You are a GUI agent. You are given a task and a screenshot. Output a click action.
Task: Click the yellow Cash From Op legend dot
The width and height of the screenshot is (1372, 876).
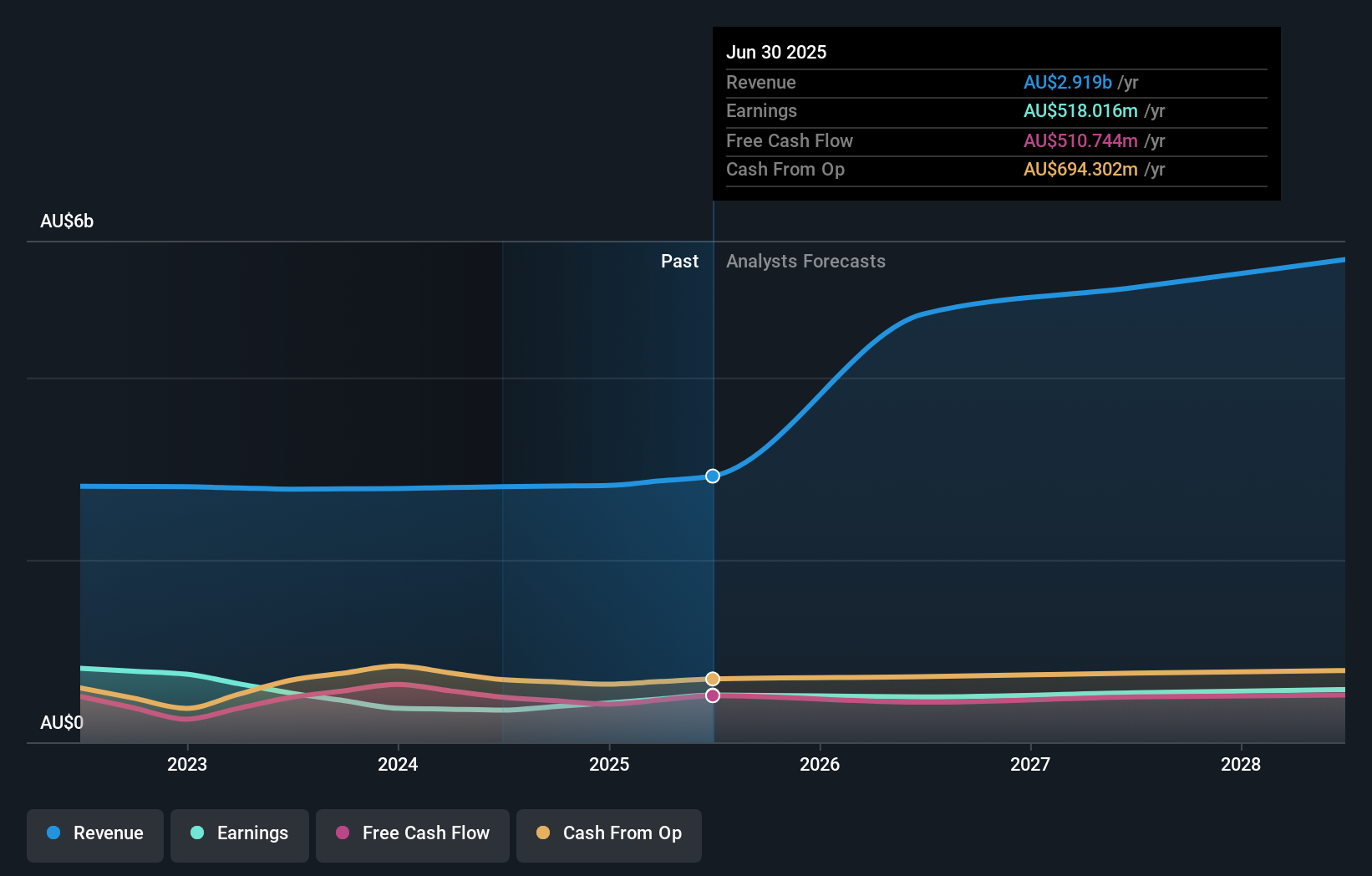[544, 833]
